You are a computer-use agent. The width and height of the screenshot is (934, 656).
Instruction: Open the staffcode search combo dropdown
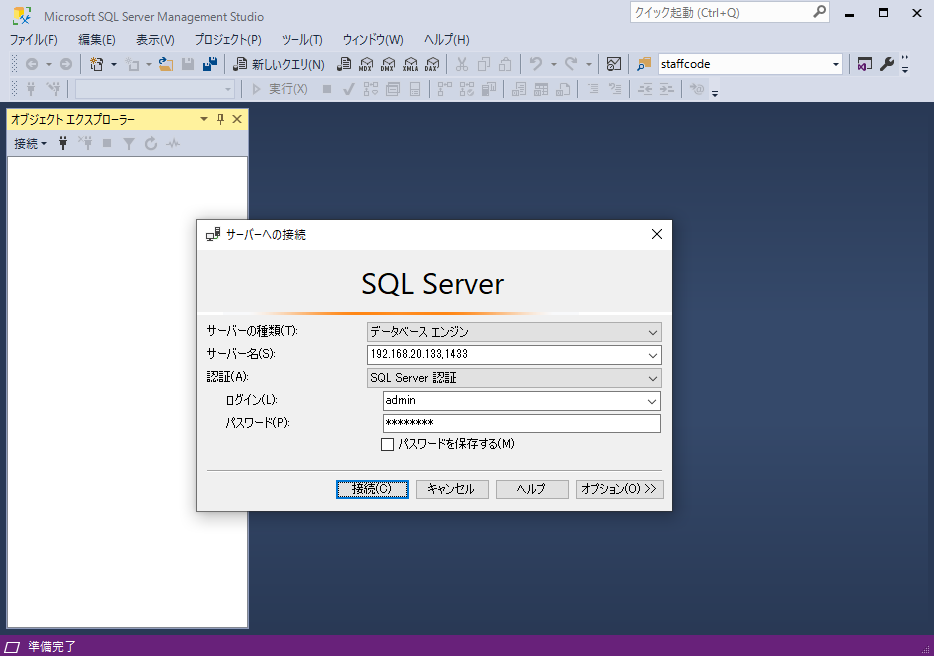(x=836, y=64)
